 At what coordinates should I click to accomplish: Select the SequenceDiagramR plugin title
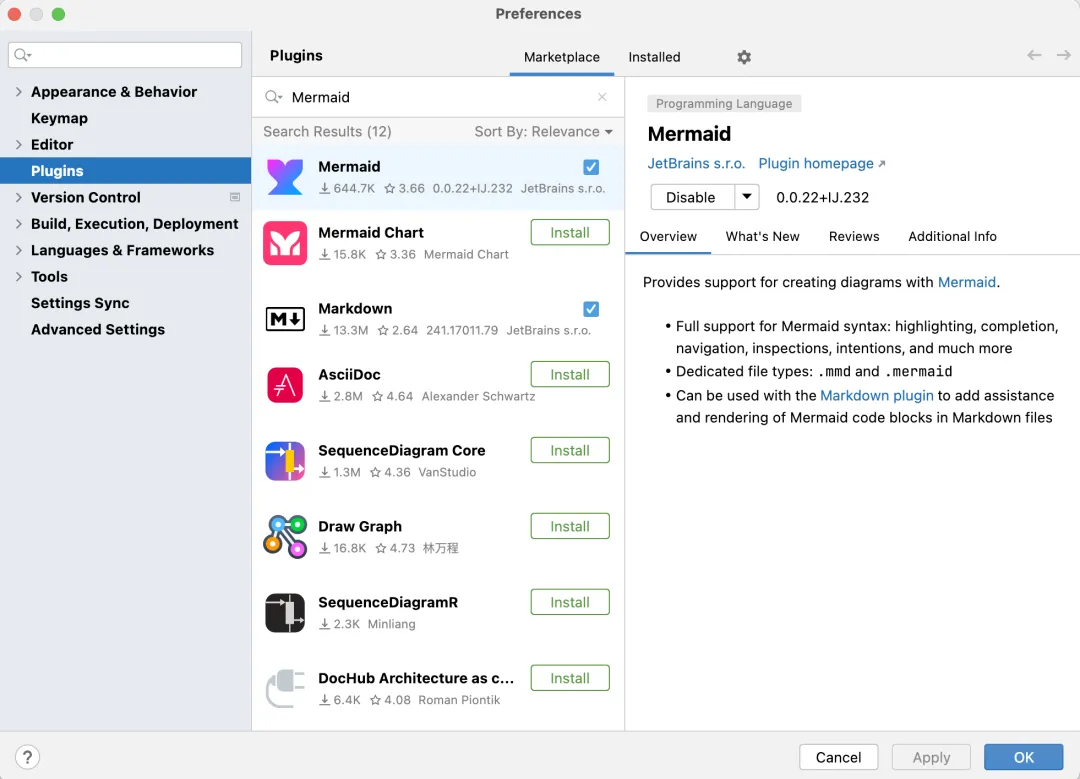tap(388, 602)
